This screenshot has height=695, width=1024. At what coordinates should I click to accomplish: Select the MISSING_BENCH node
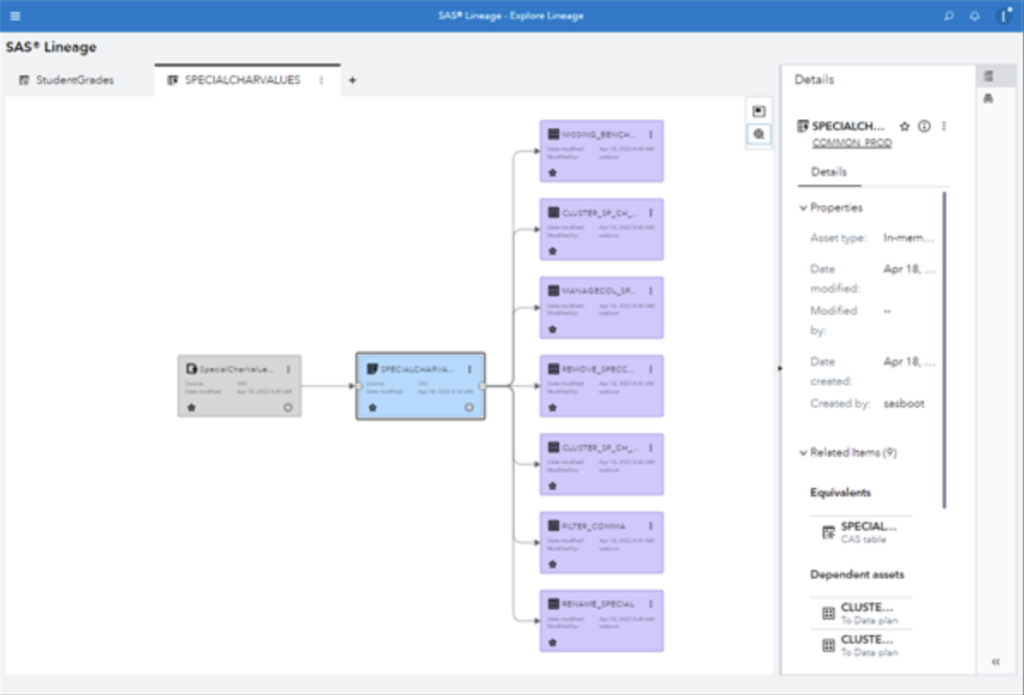[x=601, y=151]
